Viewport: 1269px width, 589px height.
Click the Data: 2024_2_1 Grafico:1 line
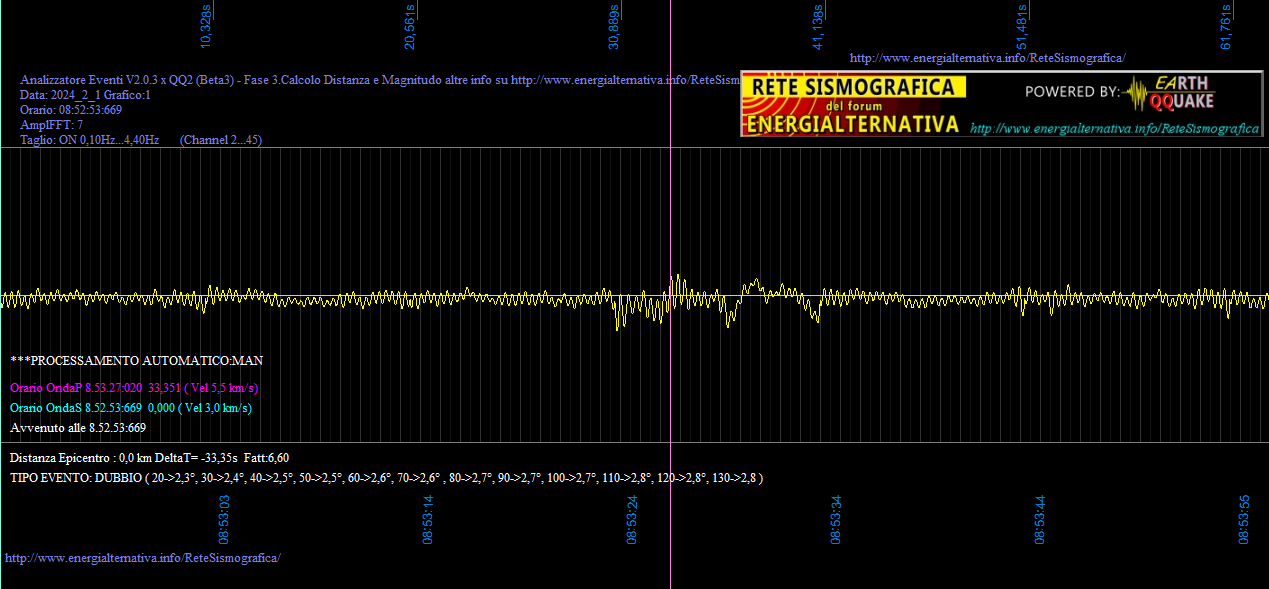click(85, 95)
